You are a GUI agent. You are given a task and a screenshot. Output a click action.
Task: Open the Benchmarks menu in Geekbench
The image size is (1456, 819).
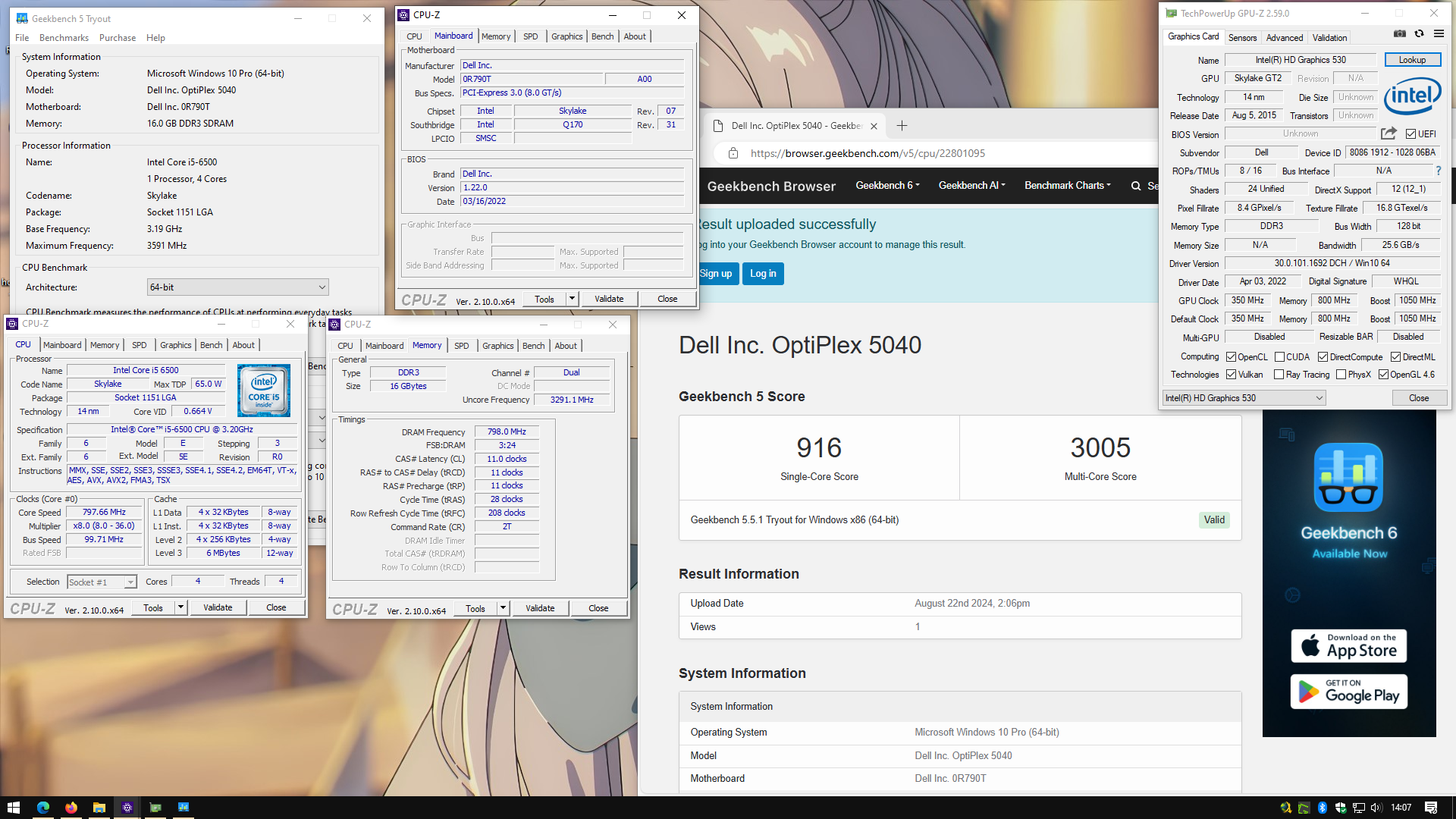[x=64, y=38]
